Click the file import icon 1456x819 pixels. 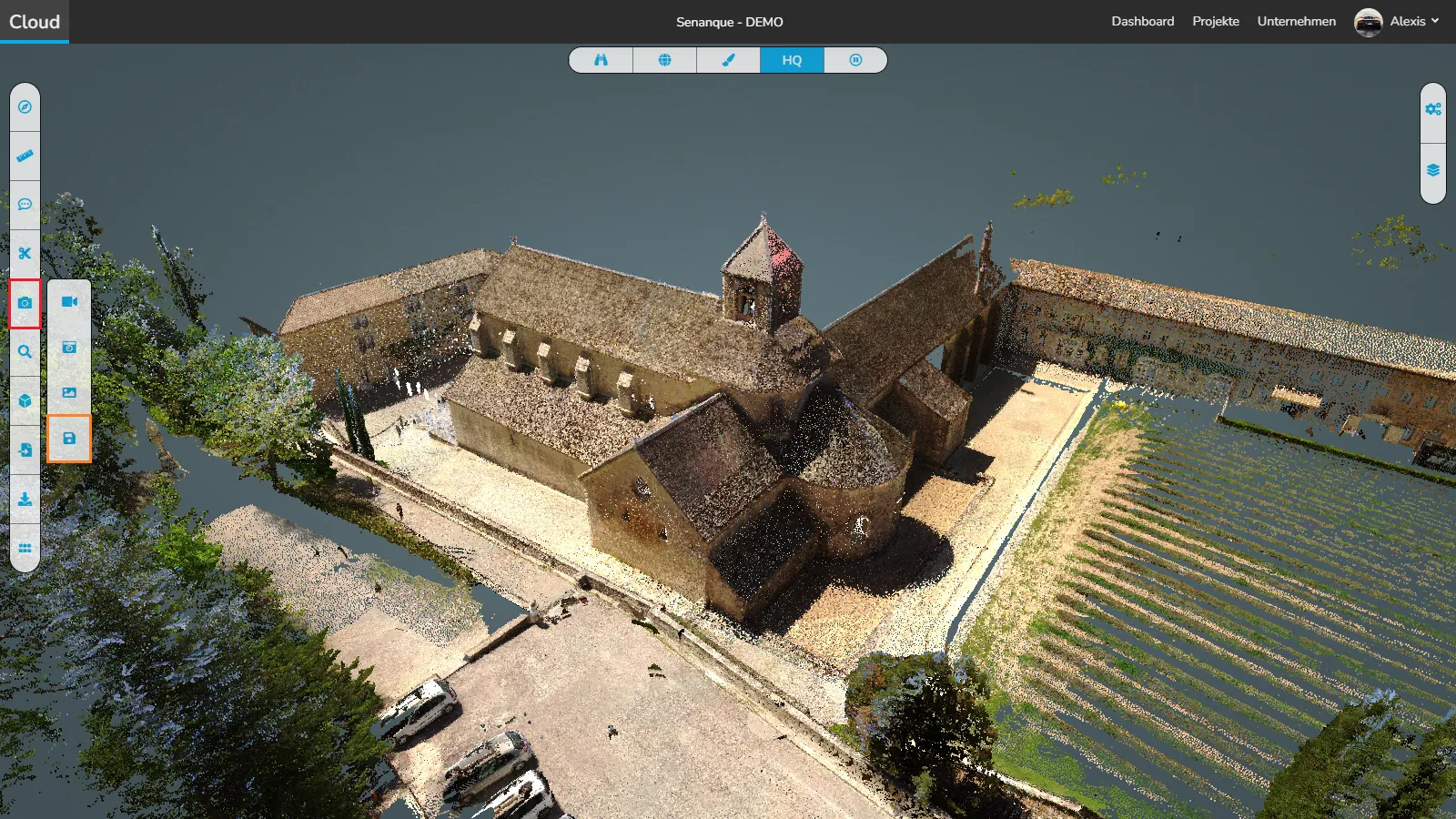click(x=25, y=450)
